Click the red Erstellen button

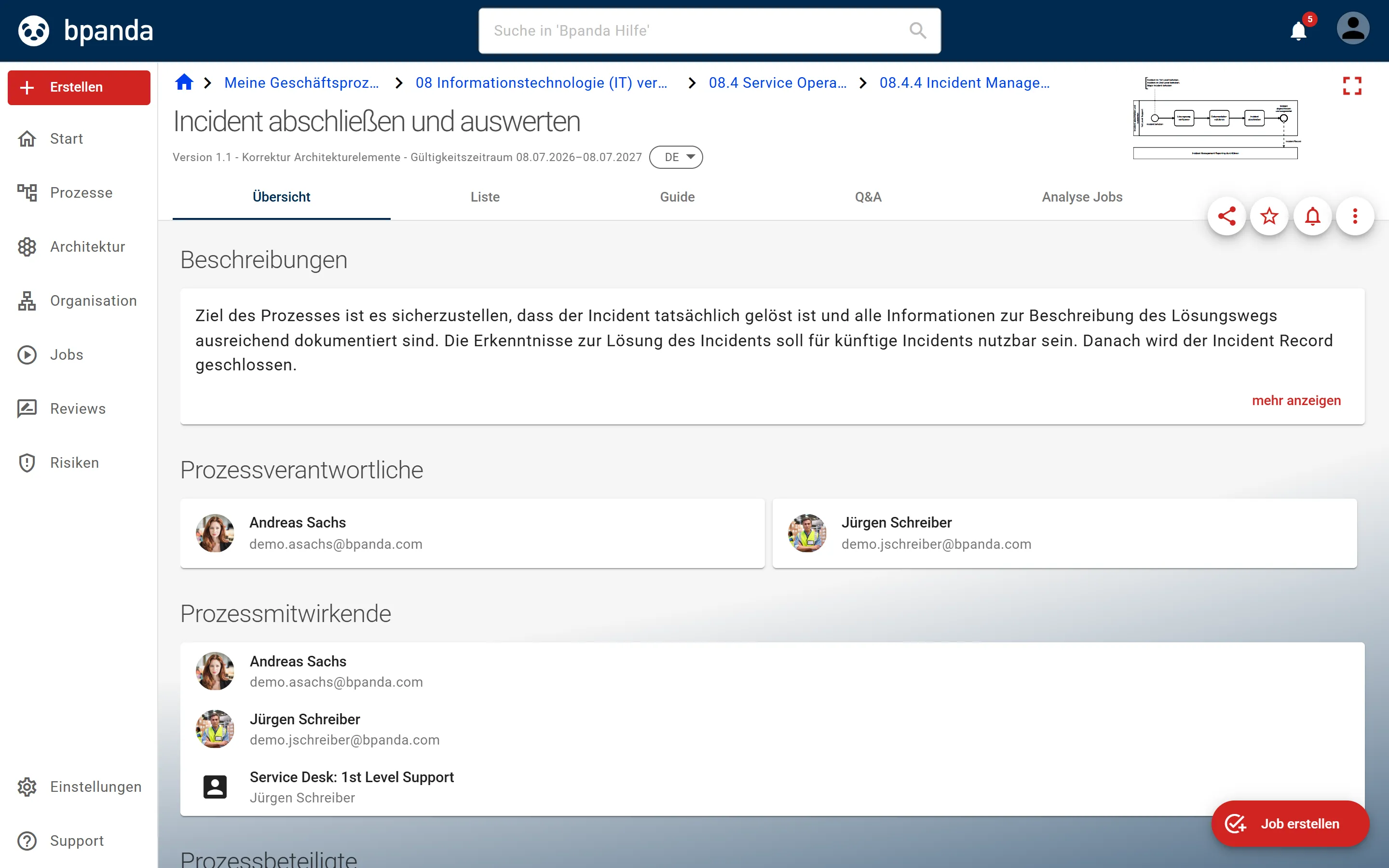coord(79,88)
